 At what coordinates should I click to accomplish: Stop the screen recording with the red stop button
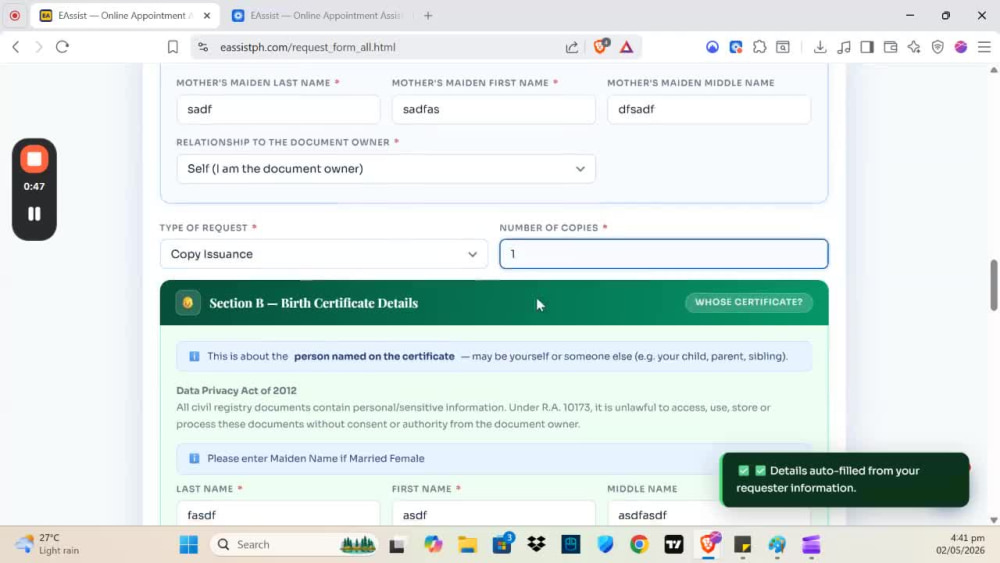34,159
